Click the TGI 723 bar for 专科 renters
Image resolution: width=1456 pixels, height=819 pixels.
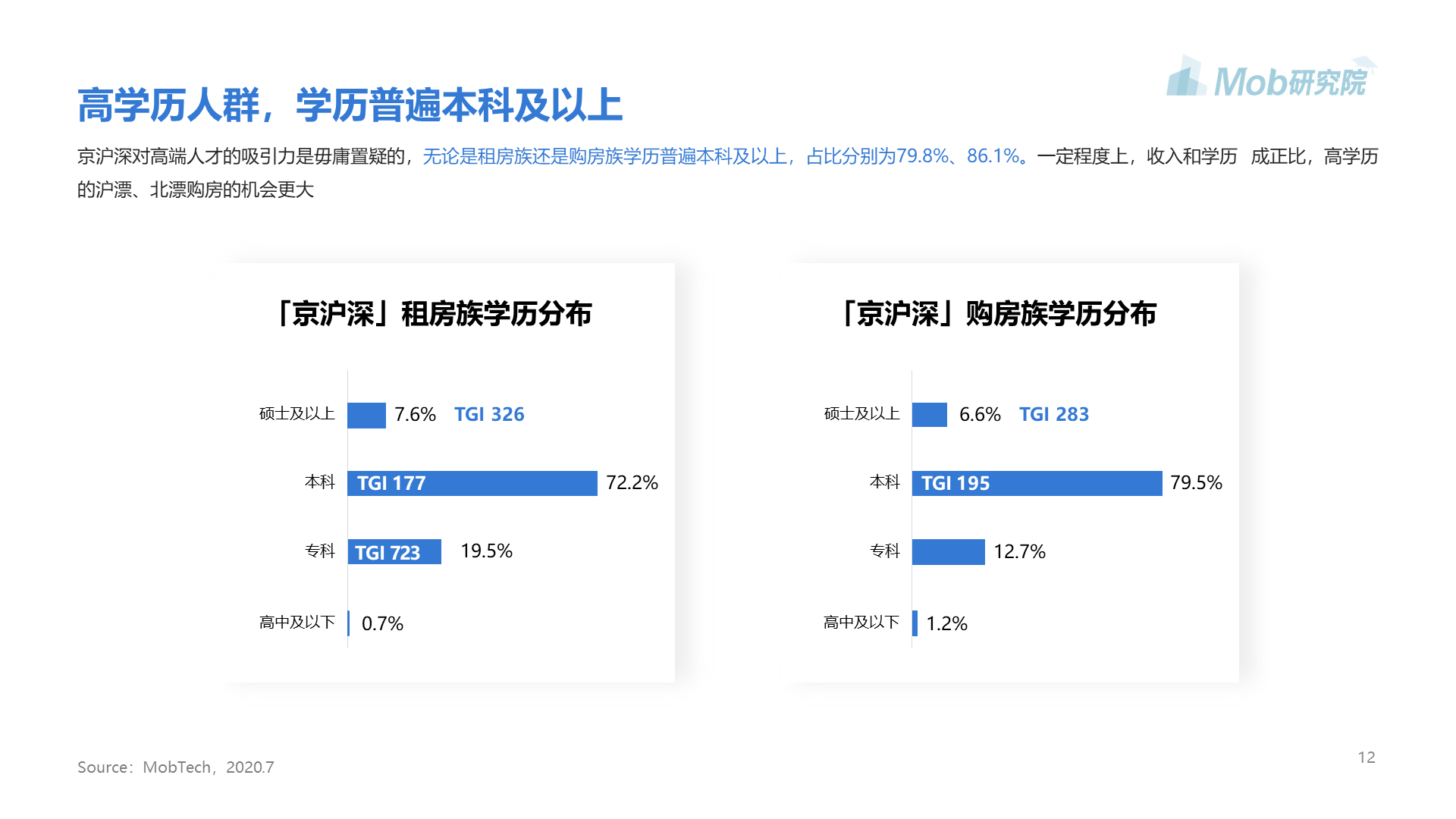pos(394,552)
